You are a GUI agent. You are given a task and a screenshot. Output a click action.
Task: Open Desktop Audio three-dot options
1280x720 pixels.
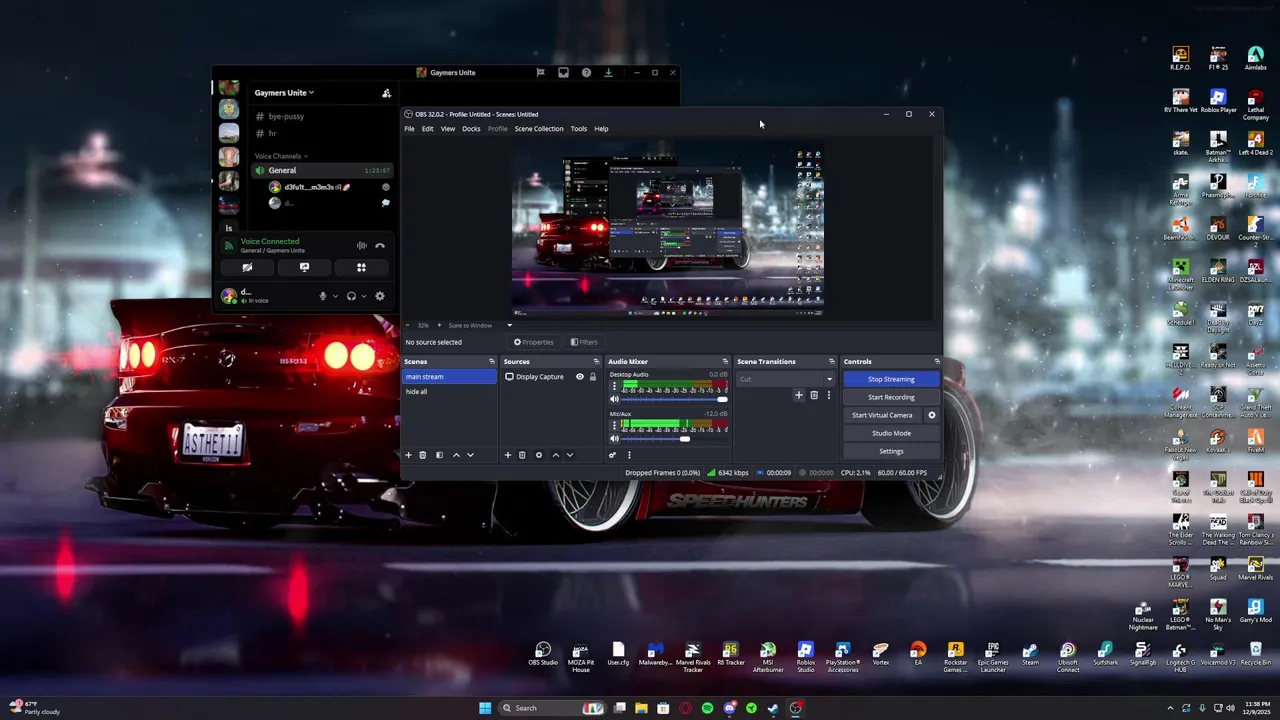614,387
